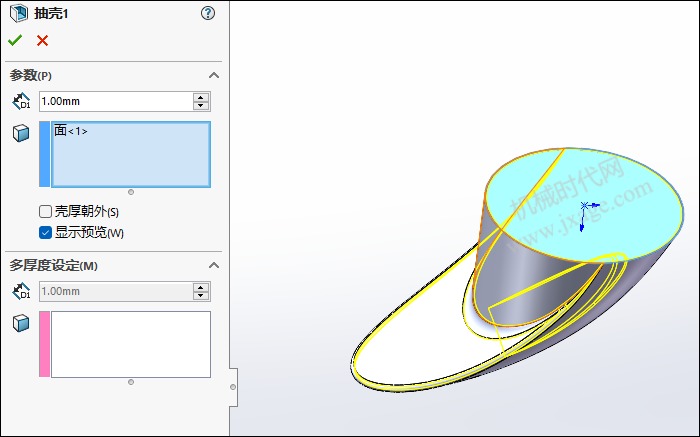The width and height of the screenshot is (700, 437).
Task: Edit the 1.00mm thickness field in 参数
Action: click(116, 101)
